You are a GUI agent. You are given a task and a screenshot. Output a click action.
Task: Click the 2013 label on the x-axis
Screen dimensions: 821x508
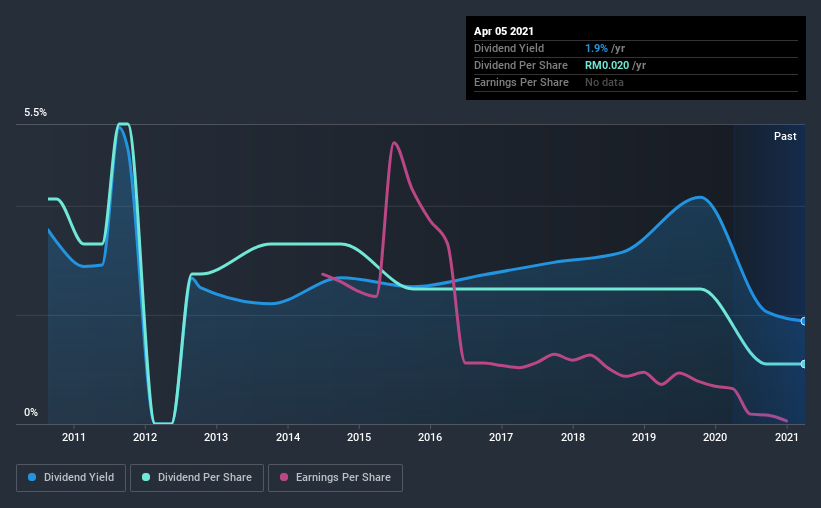[x=216, y=437]
